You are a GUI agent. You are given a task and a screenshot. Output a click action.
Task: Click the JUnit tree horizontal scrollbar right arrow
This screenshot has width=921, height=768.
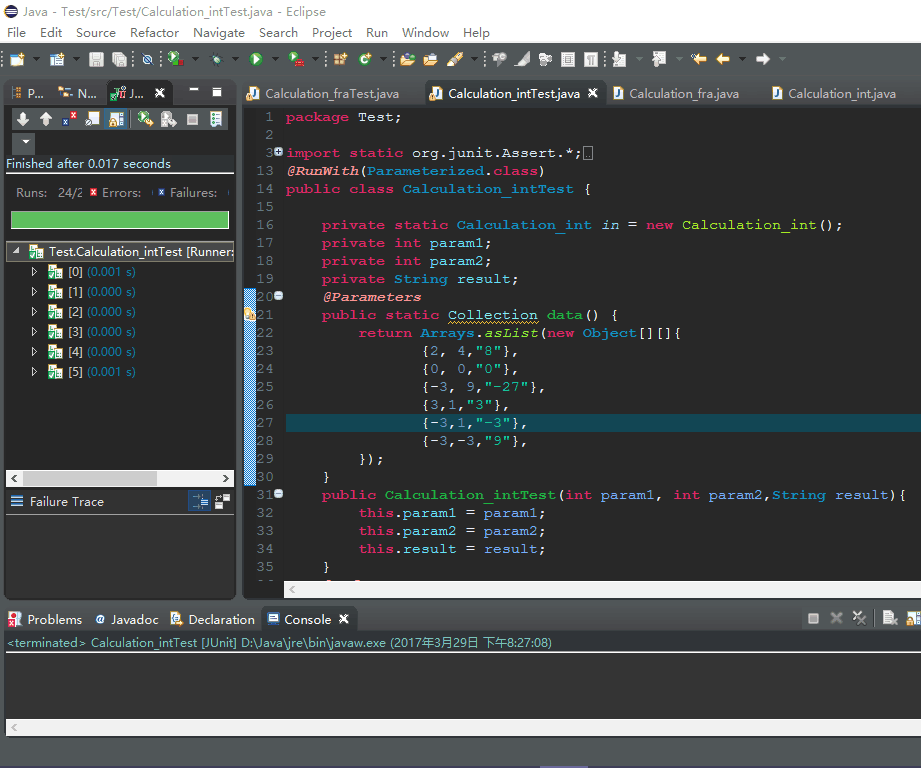click(x=226, y=479)
